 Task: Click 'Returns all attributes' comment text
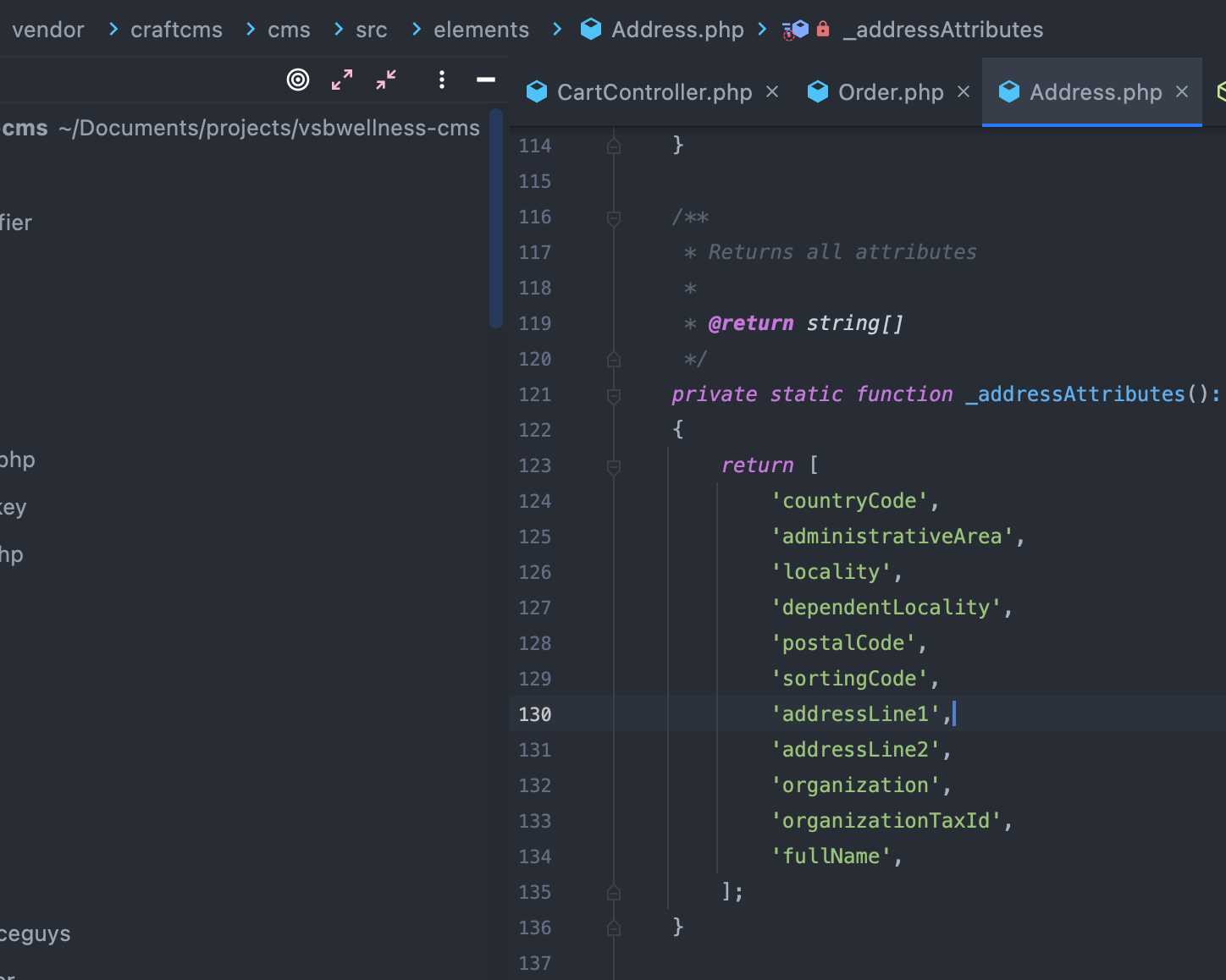(842, 252)
